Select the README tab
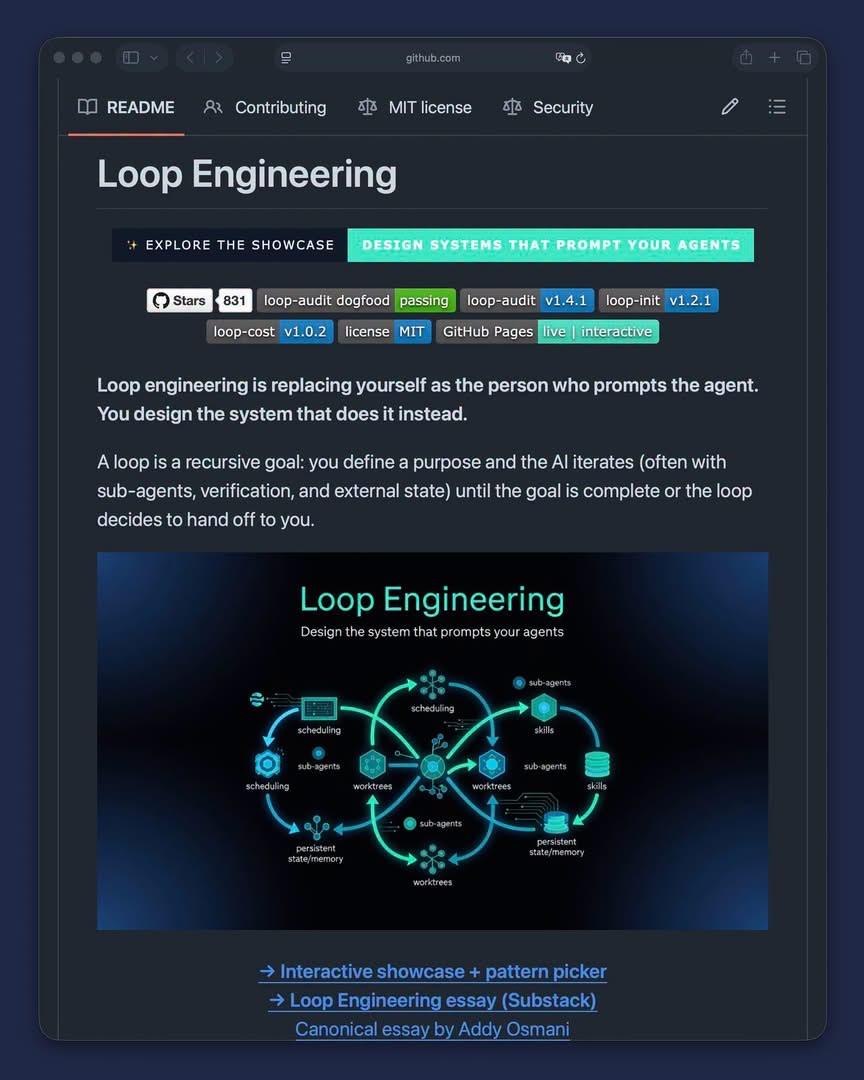The image size is (864, 1080). click(x=126, y=107)
